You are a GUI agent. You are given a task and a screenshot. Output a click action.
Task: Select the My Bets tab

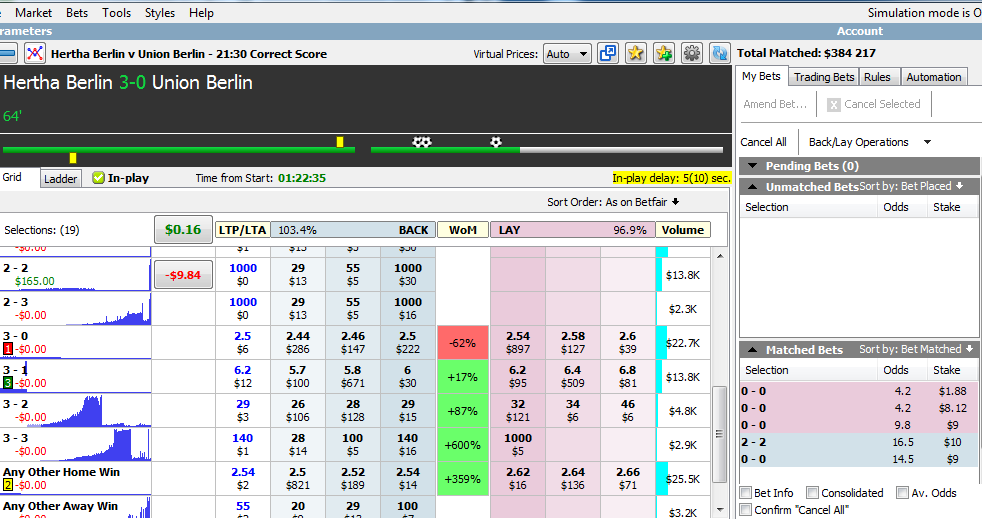pos(762,76)
